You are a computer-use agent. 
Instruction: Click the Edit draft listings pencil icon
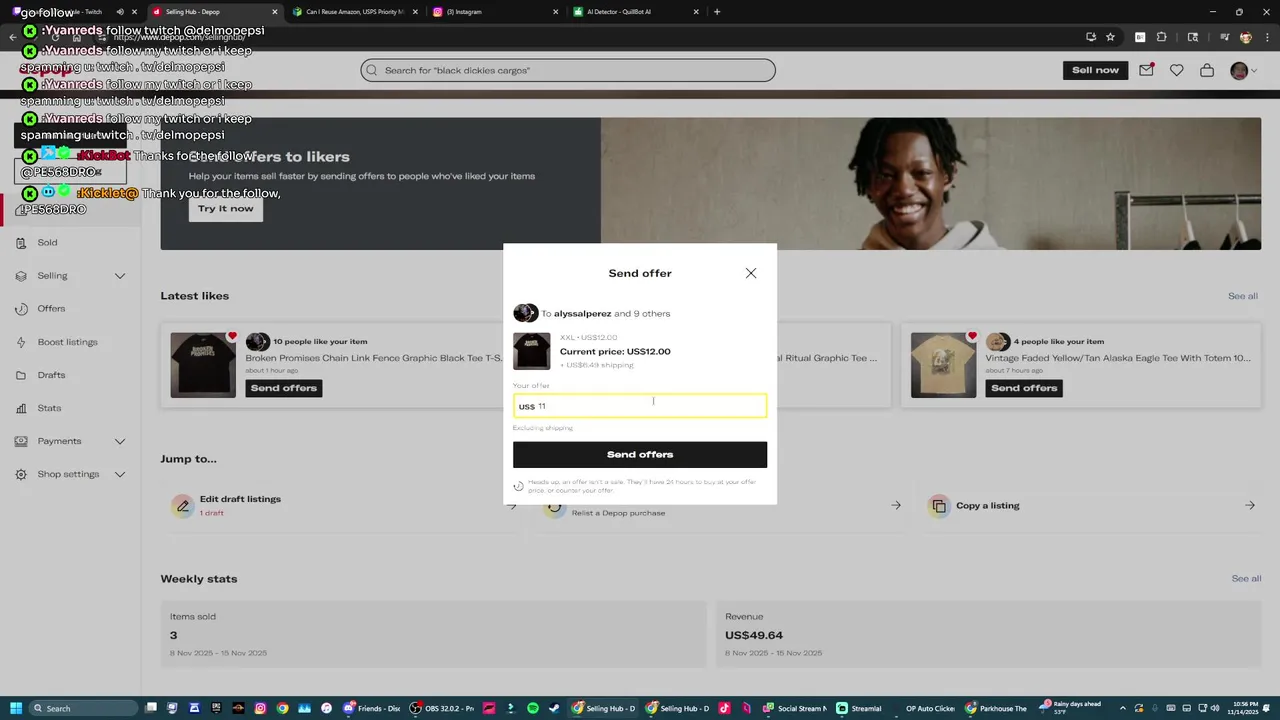182,506
